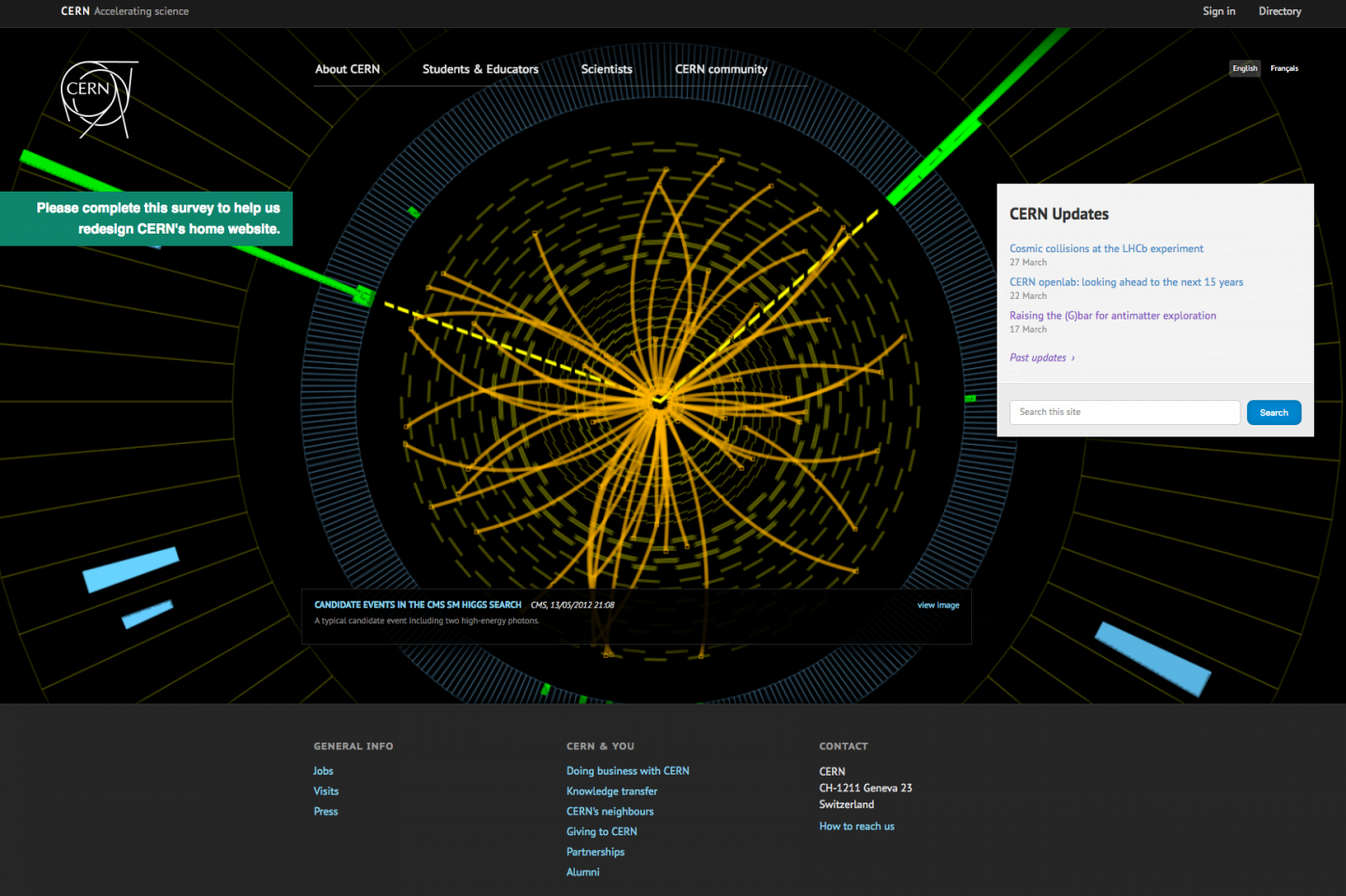
Task: View the CMS Higgs candidate event image
Action: click(938, 604)
